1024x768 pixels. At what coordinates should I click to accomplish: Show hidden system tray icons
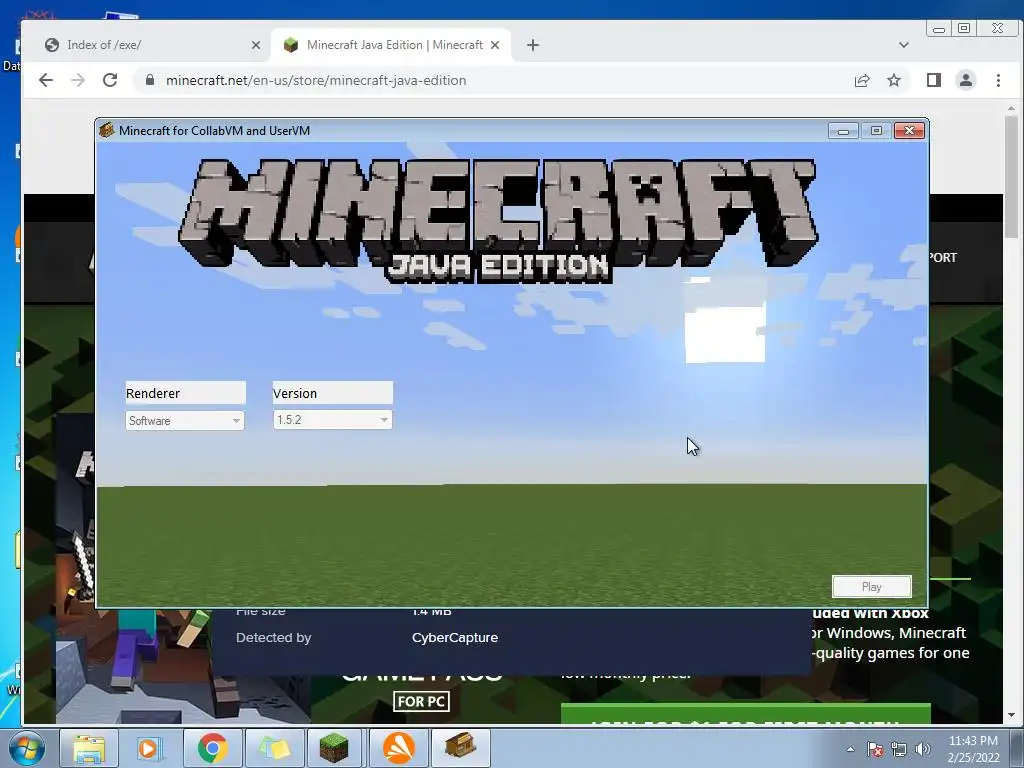(850, 749)
